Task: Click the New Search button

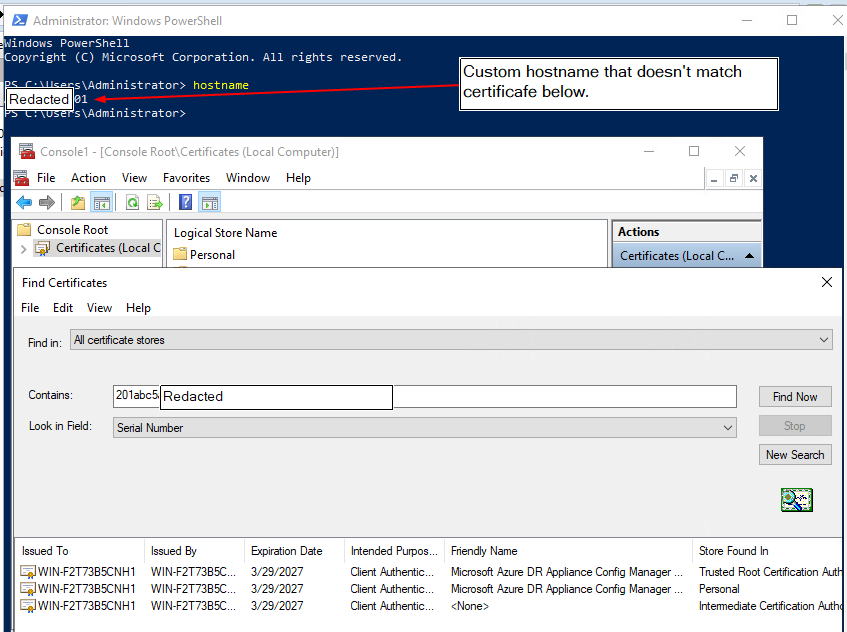Action: [794, 454]
